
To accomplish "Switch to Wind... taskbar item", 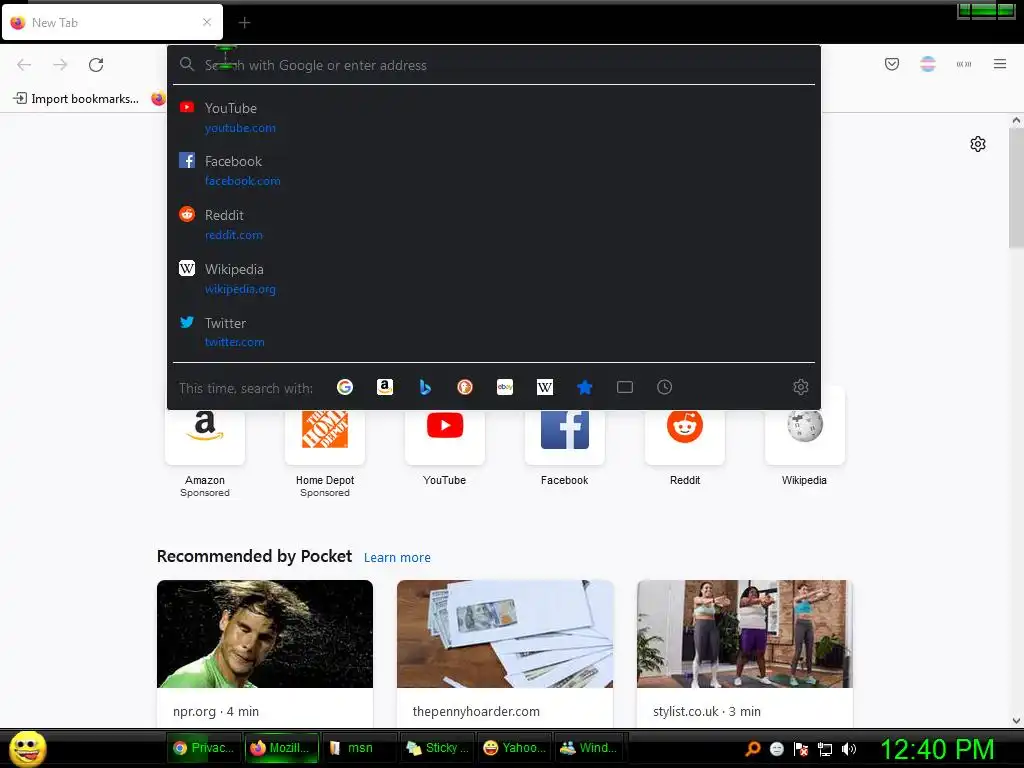I will click(590, 748).
